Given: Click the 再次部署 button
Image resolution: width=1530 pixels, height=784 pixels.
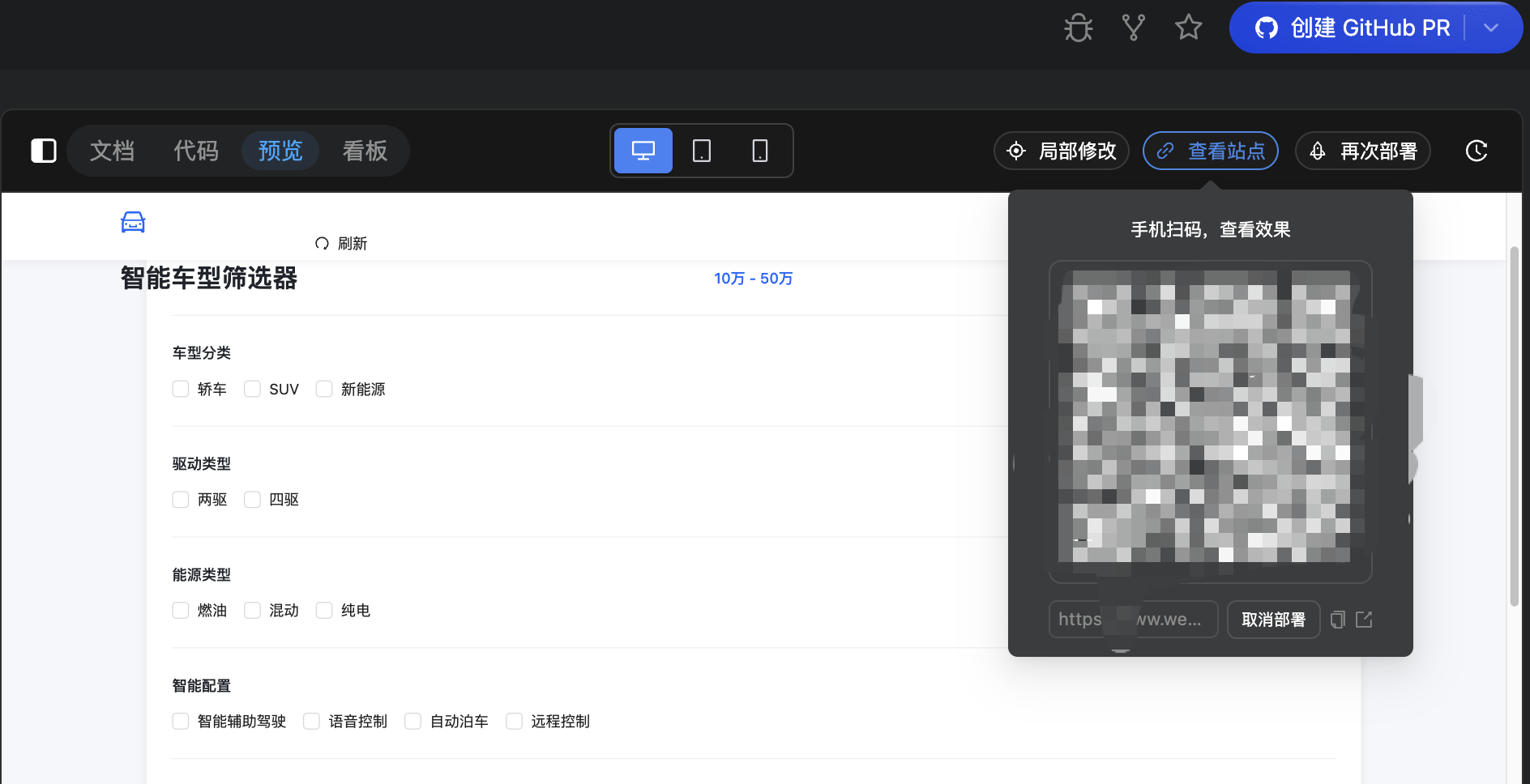Looking at the screenshot, I should click(x=1363, y=151).
